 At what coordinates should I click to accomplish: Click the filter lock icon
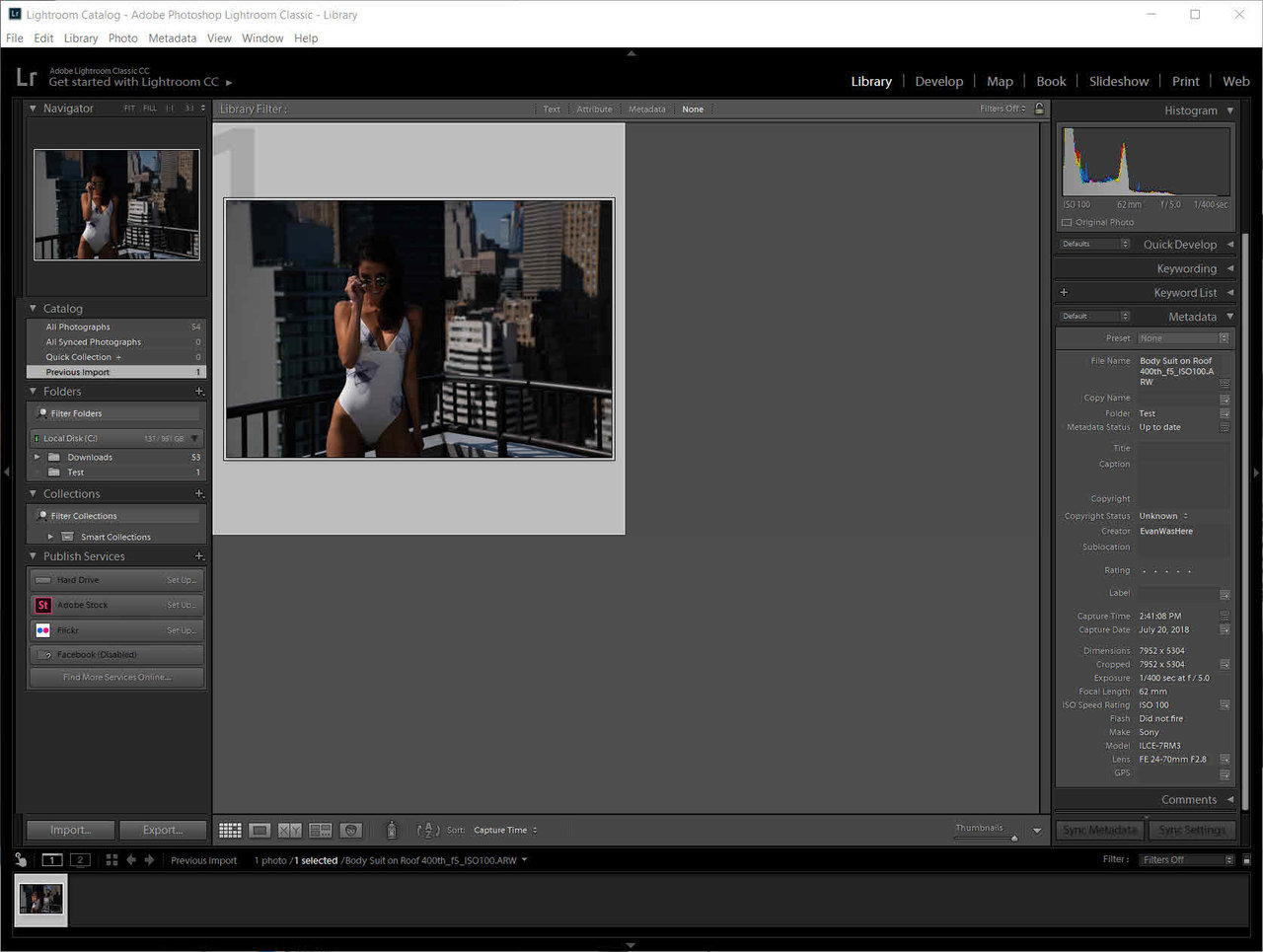point(1039,109)
